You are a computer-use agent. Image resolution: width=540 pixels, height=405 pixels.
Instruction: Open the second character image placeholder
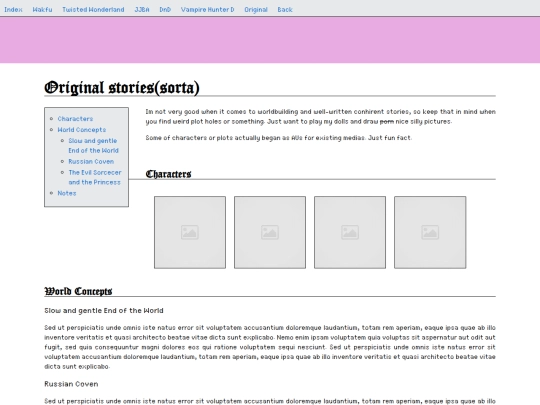point(270,232)
